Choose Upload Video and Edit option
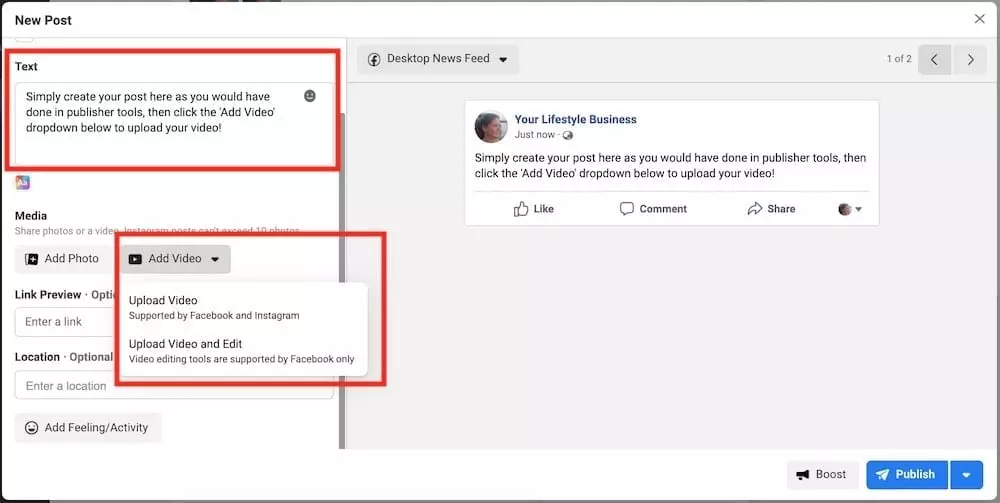This screenshot has width=1000, height=503. pos(243,351)
